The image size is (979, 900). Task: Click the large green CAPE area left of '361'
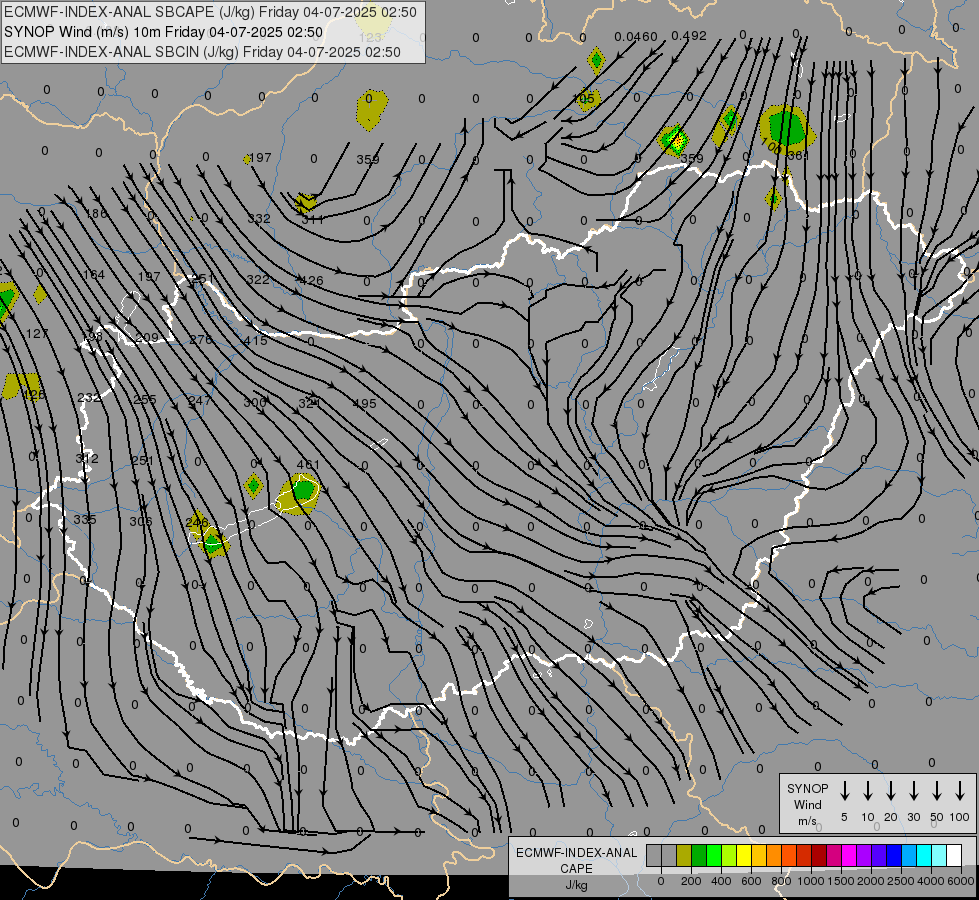pos(787,127)
